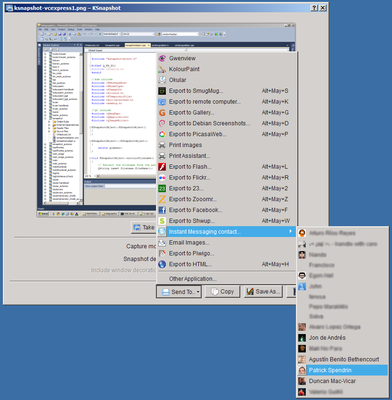Click the Export to PicasaWeb icon
This screenshot has height=400, width=392.
[x=162, y=134]
